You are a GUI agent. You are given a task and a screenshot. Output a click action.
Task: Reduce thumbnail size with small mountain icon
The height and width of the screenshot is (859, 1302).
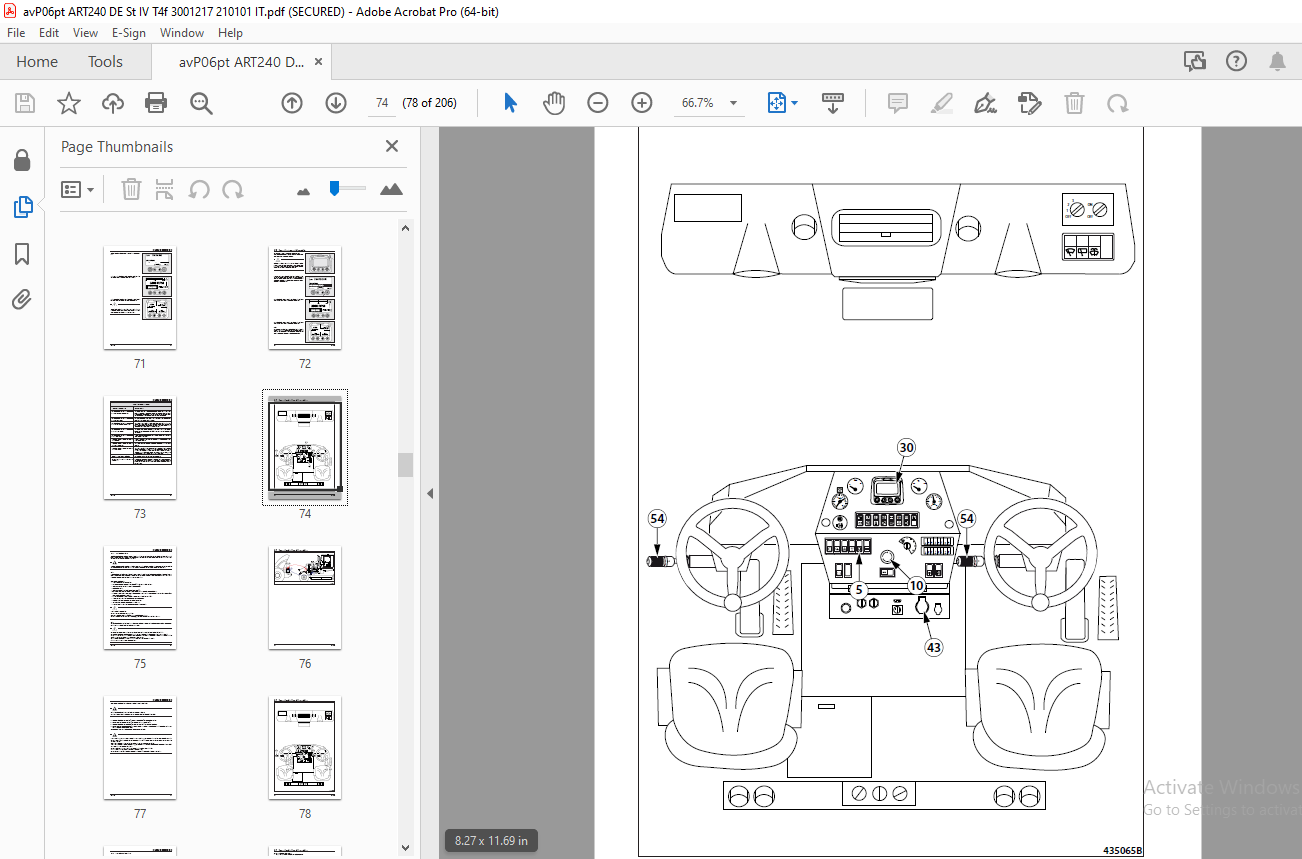click(304, 190)
